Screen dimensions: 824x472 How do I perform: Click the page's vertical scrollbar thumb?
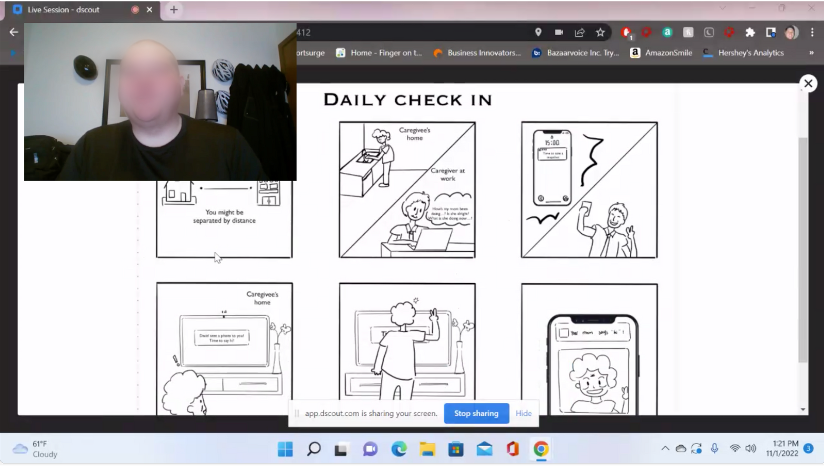click(802, 250)
